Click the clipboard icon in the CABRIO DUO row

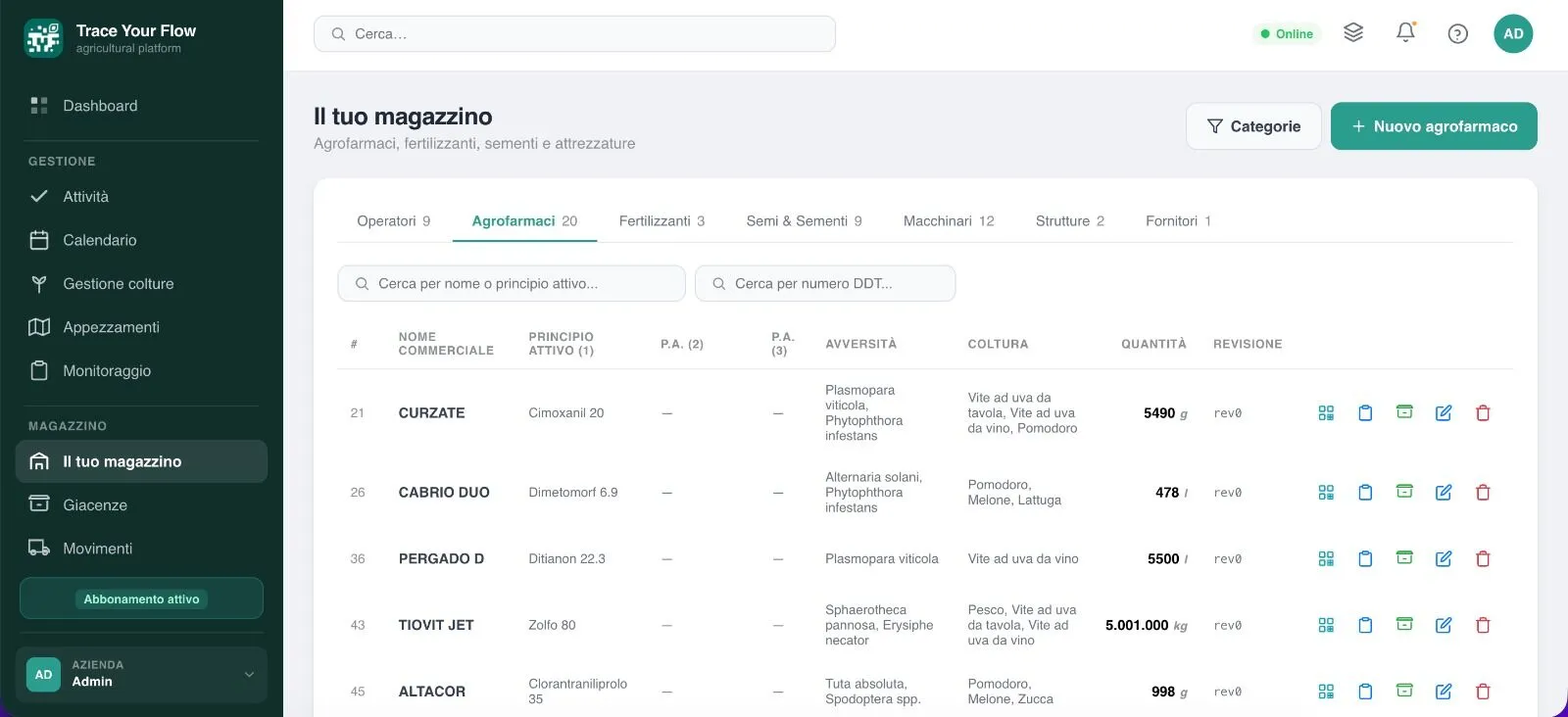tap(1365, 493)
